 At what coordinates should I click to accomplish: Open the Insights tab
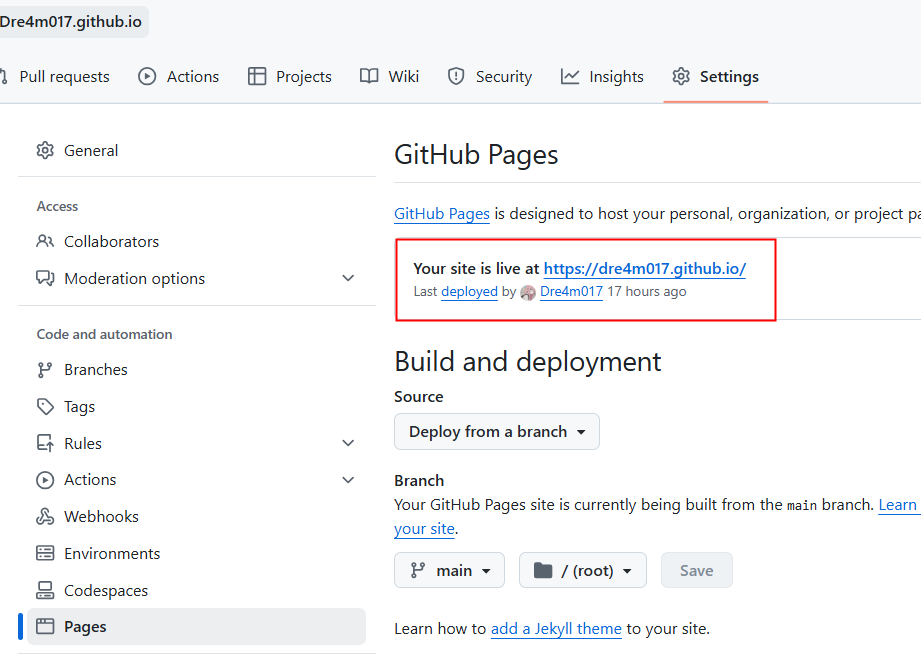coord(602,76)
